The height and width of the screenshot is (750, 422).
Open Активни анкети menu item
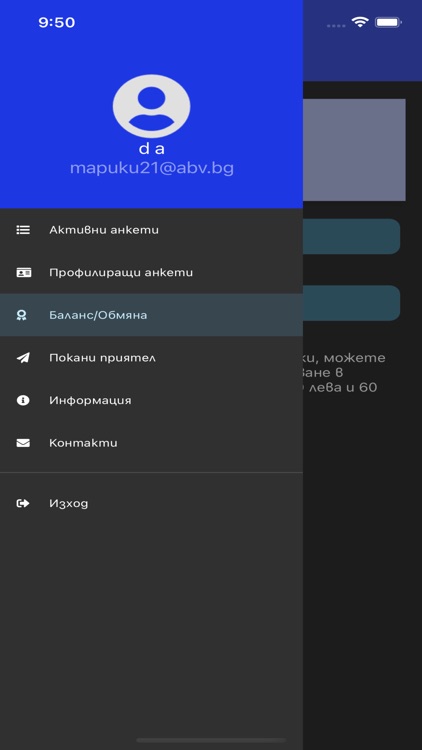coord(151,230)
